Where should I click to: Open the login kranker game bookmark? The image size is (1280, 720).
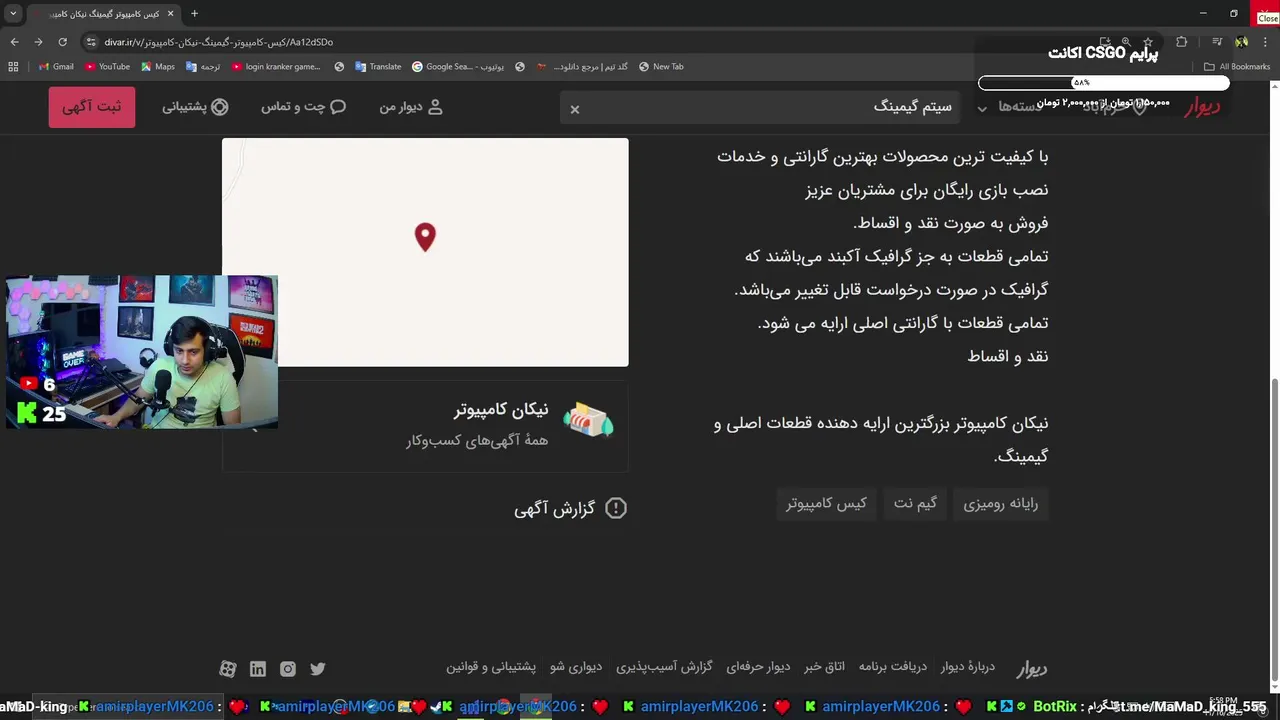tap(276, 67)
